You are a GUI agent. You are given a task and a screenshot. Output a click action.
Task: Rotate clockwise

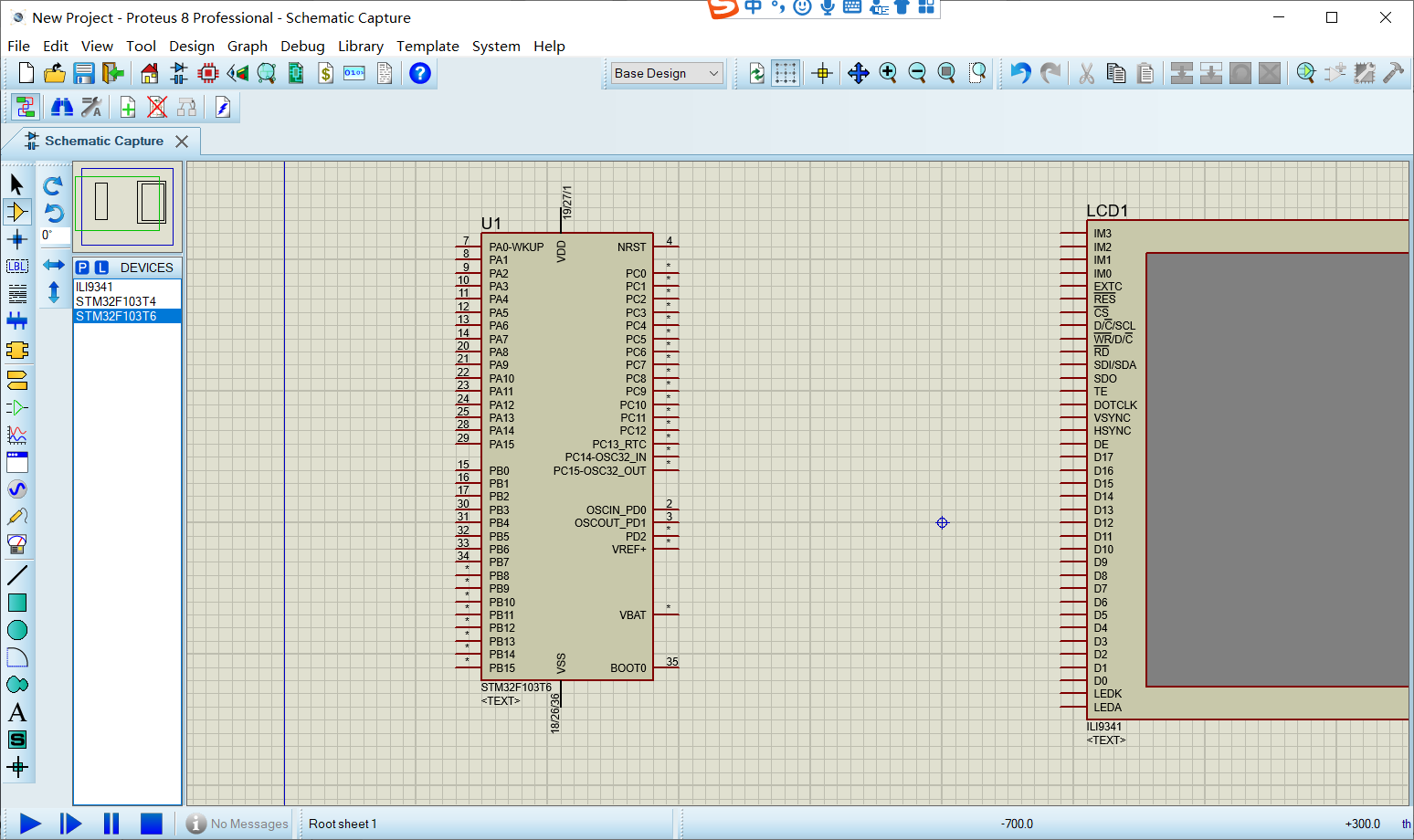click(x=53, y=185)
